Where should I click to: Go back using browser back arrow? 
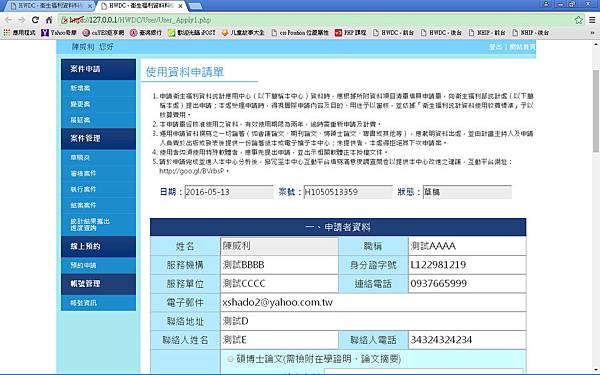click(x=8, y=20)
